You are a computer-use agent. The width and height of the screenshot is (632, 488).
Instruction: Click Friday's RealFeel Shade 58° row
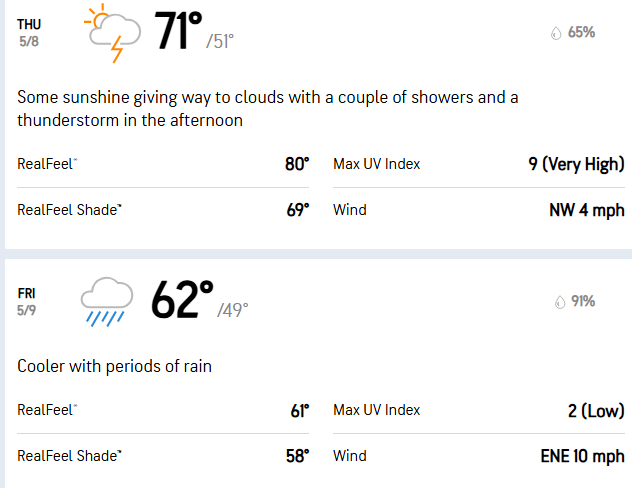(x=163, y=456)
